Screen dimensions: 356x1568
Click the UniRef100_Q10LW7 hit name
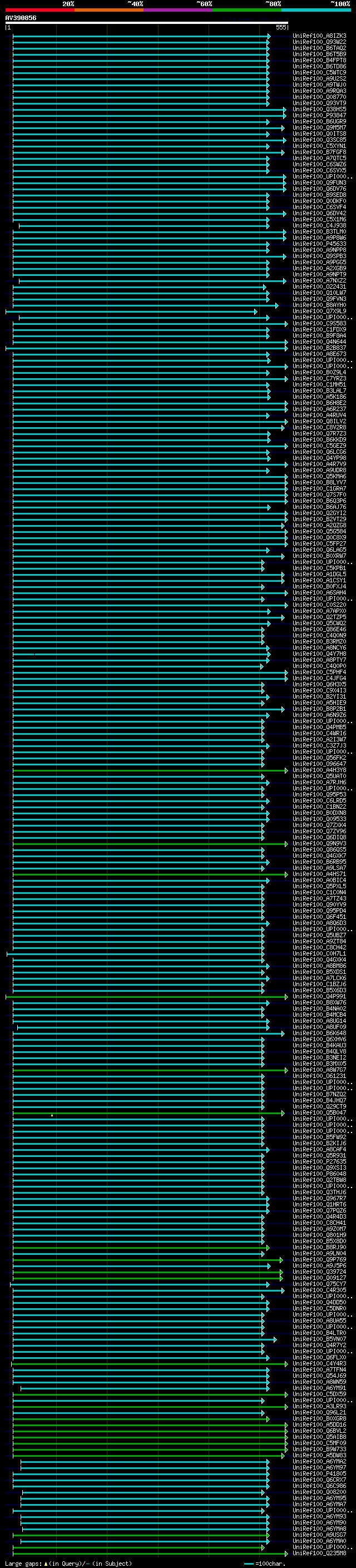(319, 293)
